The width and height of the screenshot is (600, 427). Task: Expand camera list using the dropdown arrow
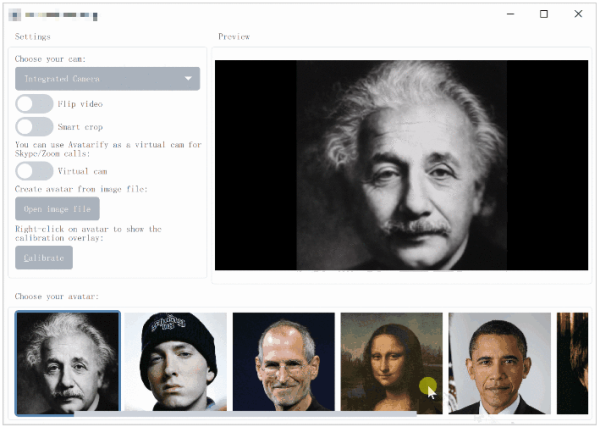pos(188,79)
